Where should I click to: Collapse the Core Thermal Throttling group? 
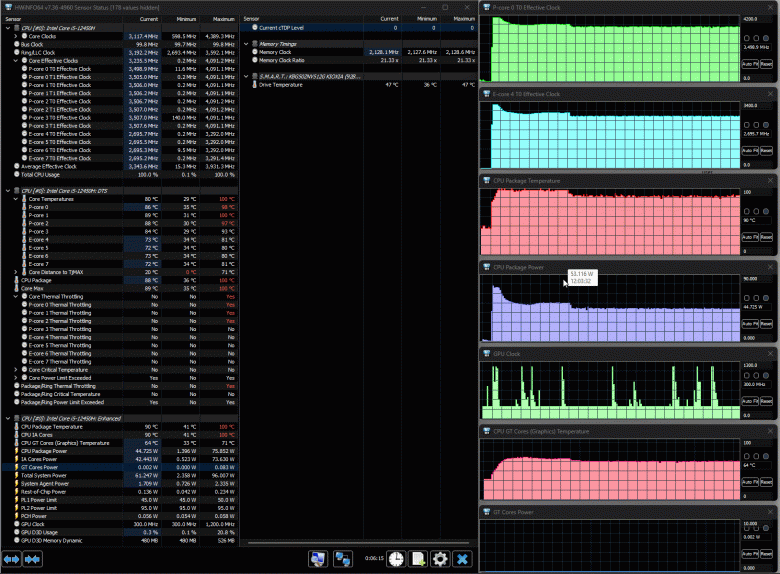tap(14, 297)
